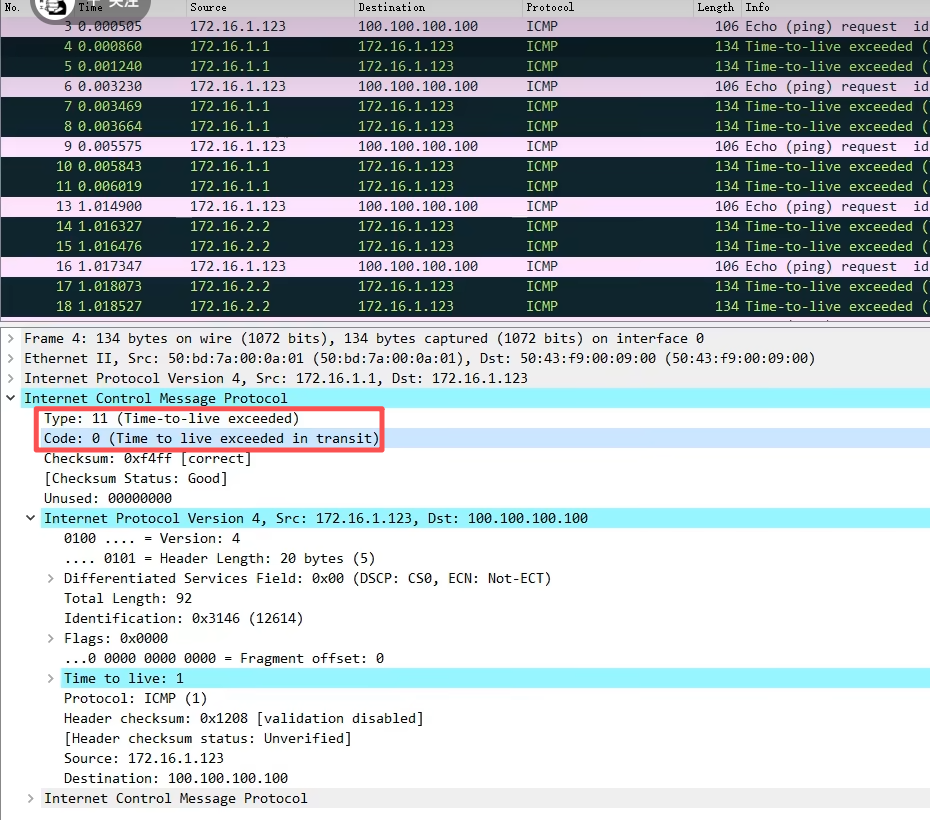Select packet 14 from 172.16.2.2
This screenshot has width=930, height=820.
coord(400,227)
